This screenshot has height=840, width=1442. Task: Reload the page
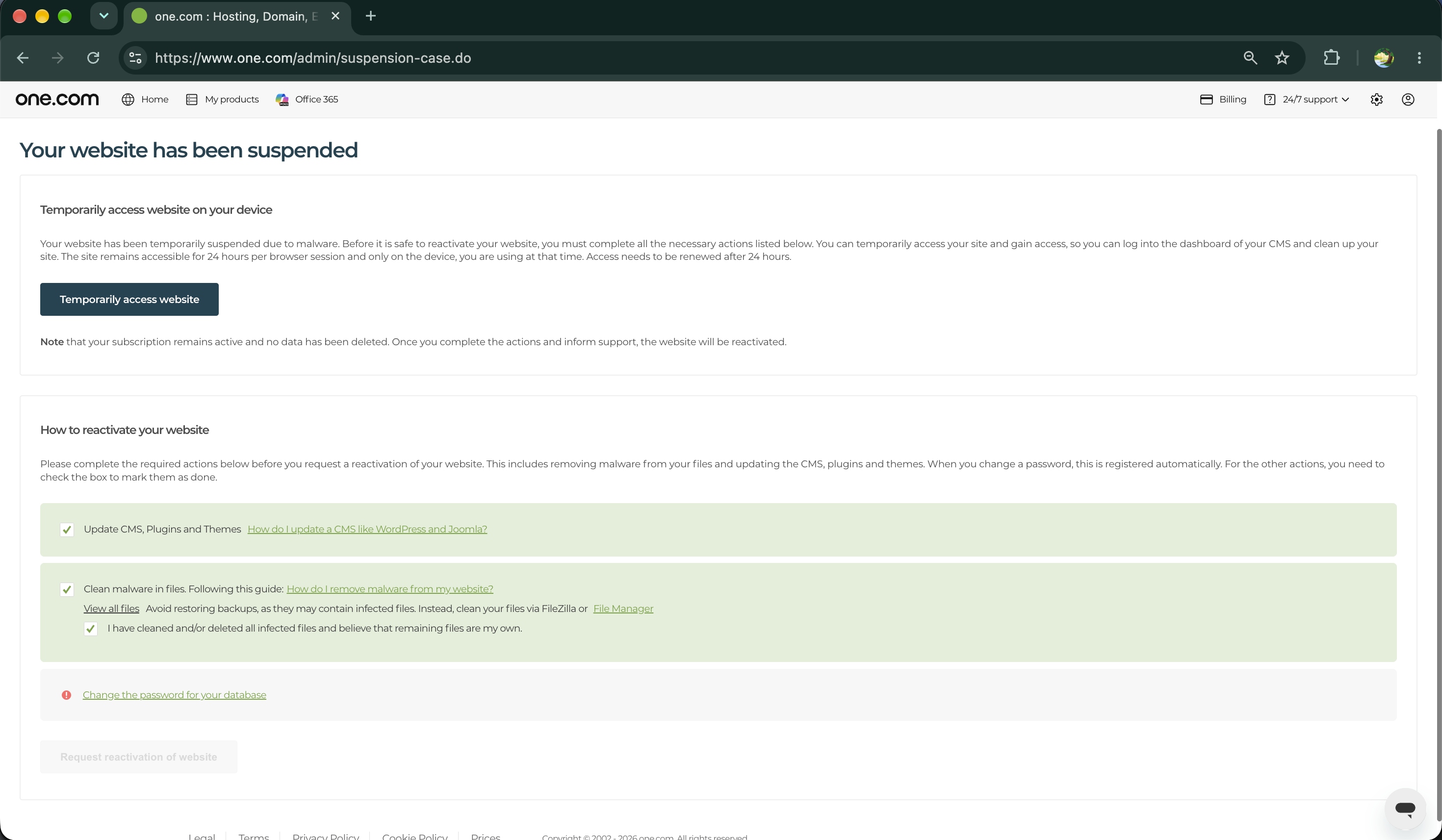click(93, 58)
